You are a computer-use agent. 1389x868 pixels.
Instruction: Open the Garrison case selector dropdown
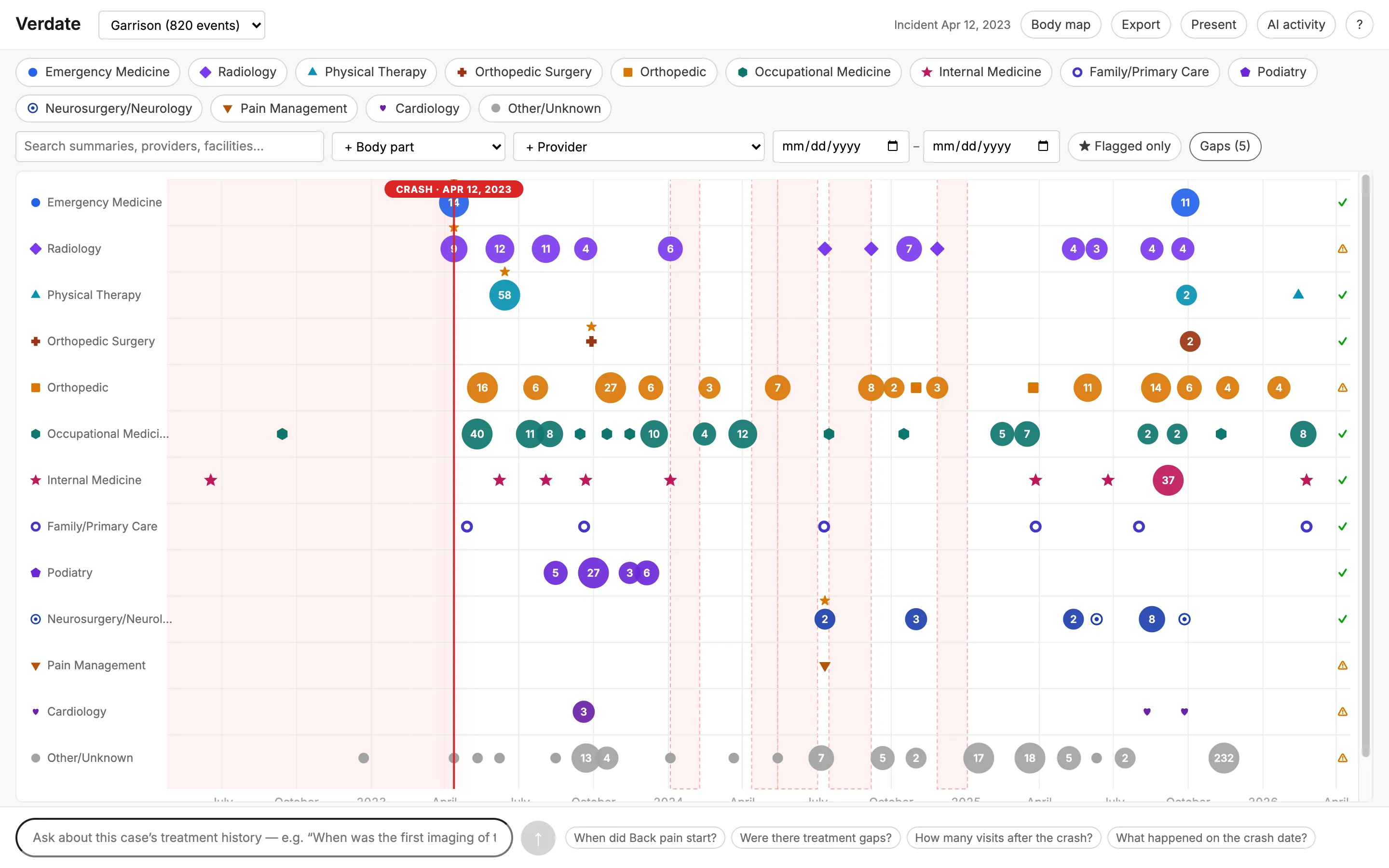182,25
